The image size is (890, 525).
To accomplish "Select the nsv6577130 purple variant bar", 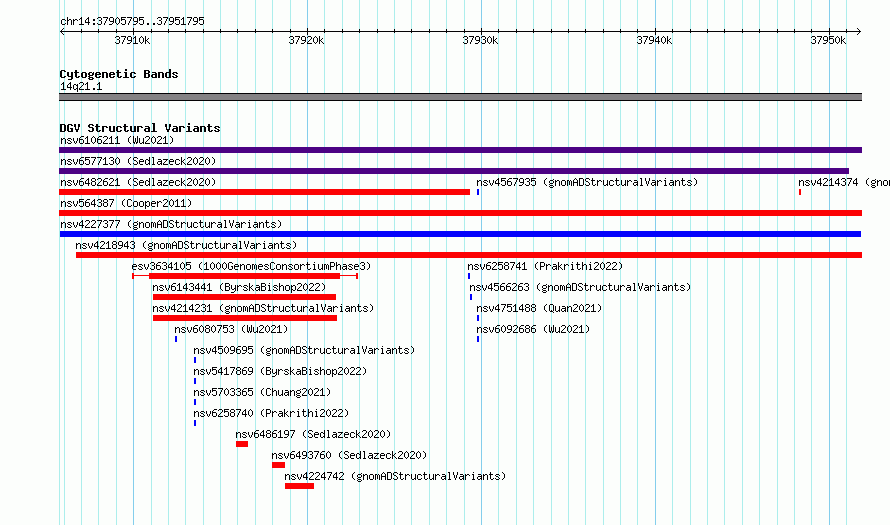I will pyautogui.click(x=454, y=171).
